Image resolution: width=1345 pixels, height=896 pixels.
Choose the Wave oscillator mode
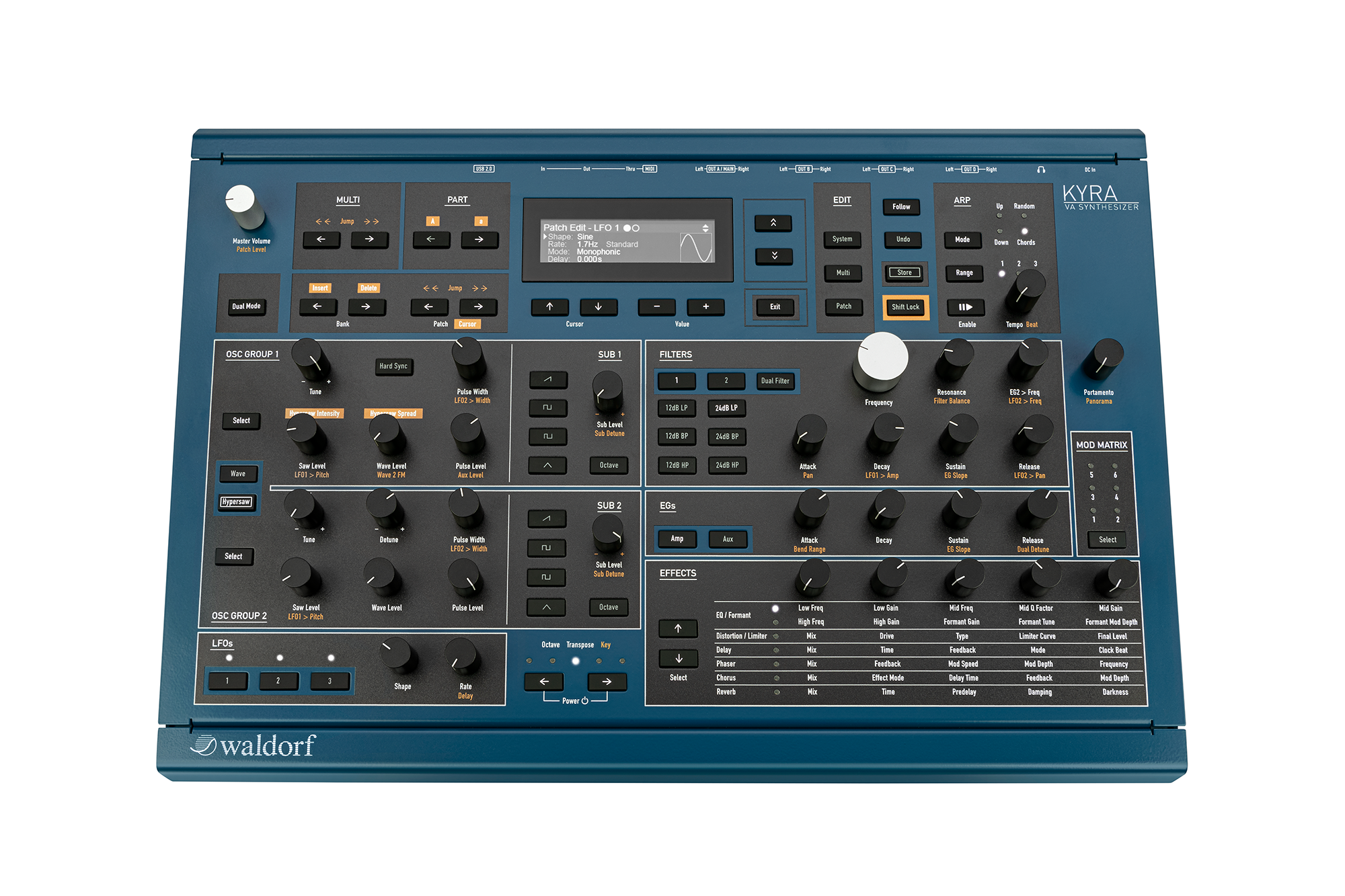pyautogui.click(x=238, y=474)
